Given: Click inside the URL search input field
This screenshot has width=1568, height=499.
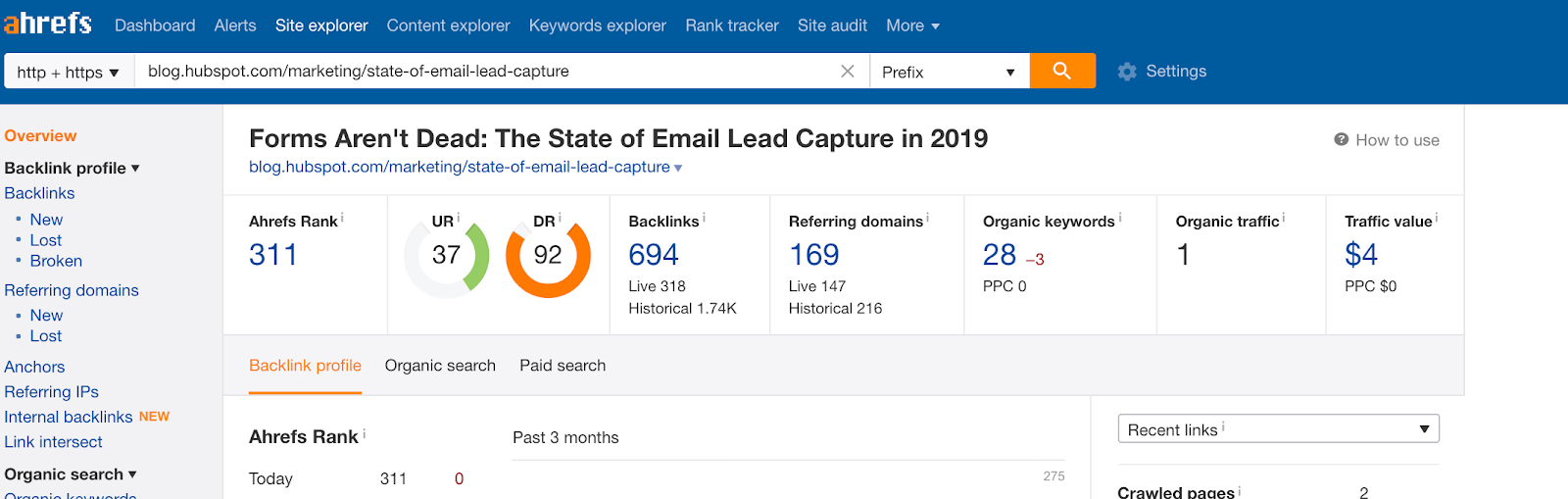Looking at the screenshot, I should [x=487, y=71].
